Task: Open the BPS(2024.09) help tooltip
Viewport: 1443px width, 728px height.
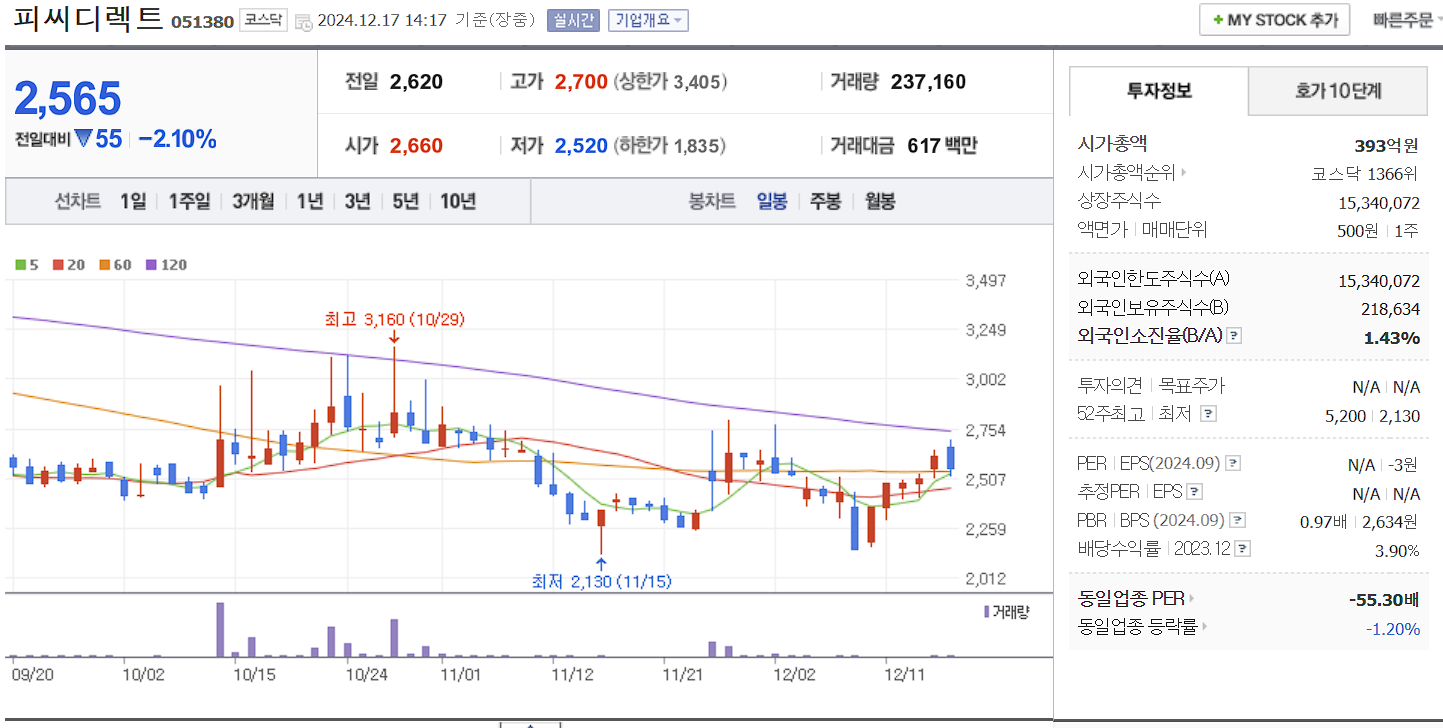Action: (1237, 519)
